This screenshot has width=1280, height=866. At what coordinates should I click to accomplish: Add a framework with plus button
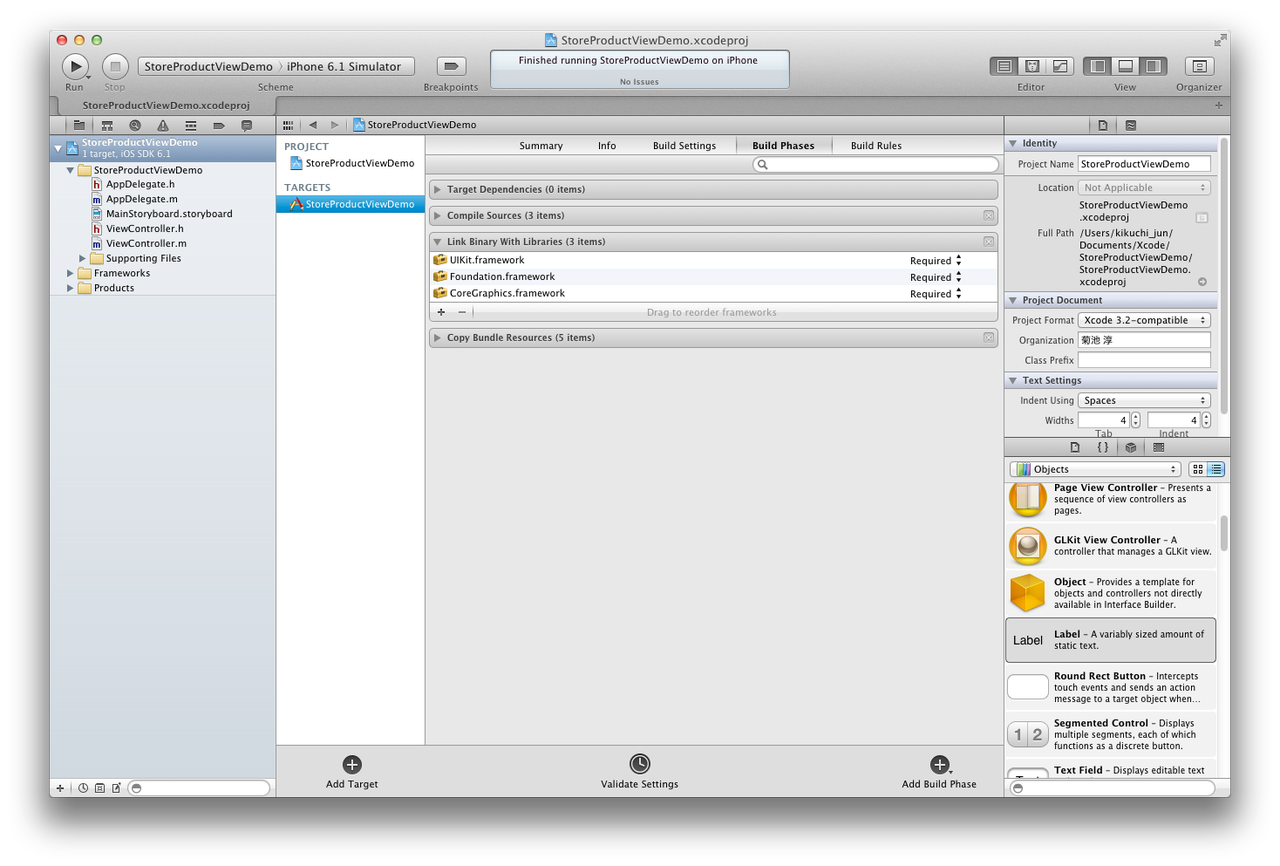pos(441,312)
